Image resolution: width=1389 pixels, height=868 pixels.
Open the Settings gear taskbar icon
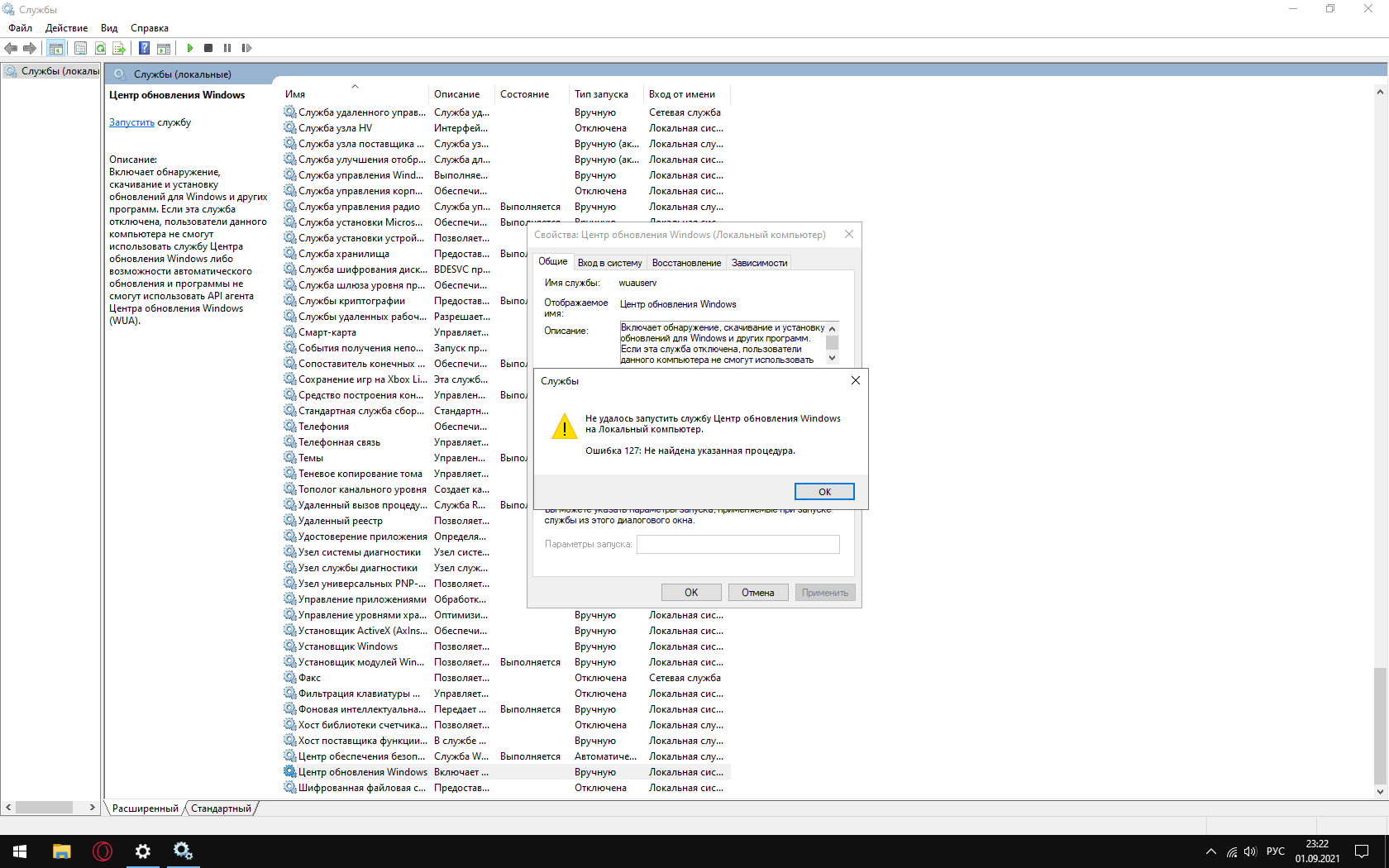tap(143, 851)
